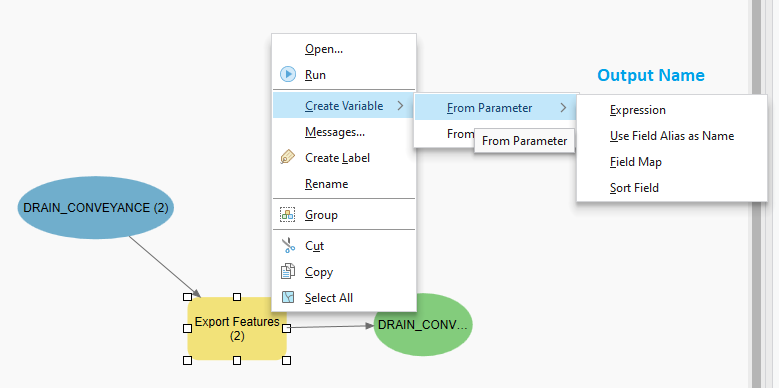
Task: Click the right-middle handle of Export Features
Action: [x=286, y=328]
